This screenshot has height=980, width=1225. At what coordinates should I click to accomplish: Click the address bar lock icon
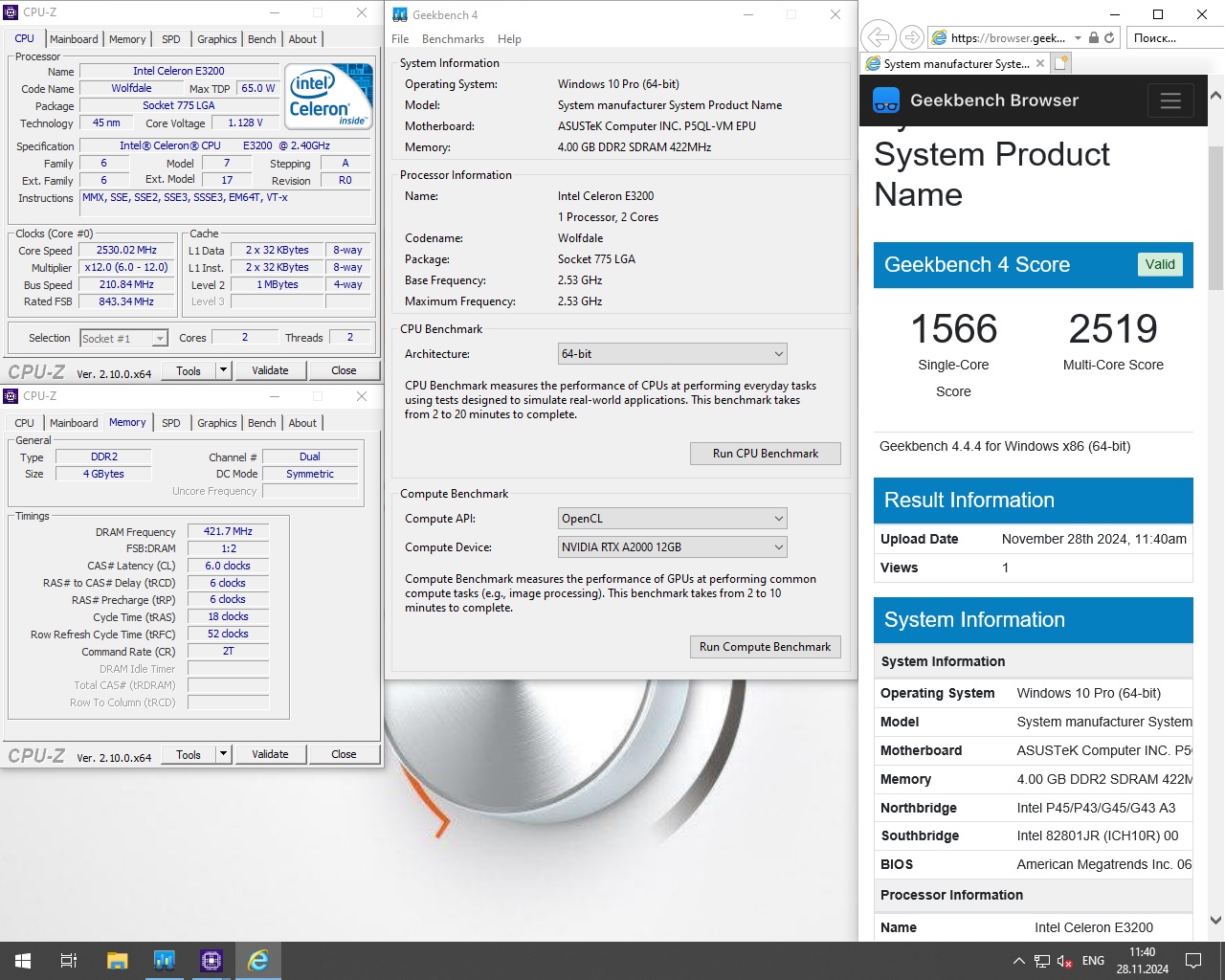pos(1094,38)
